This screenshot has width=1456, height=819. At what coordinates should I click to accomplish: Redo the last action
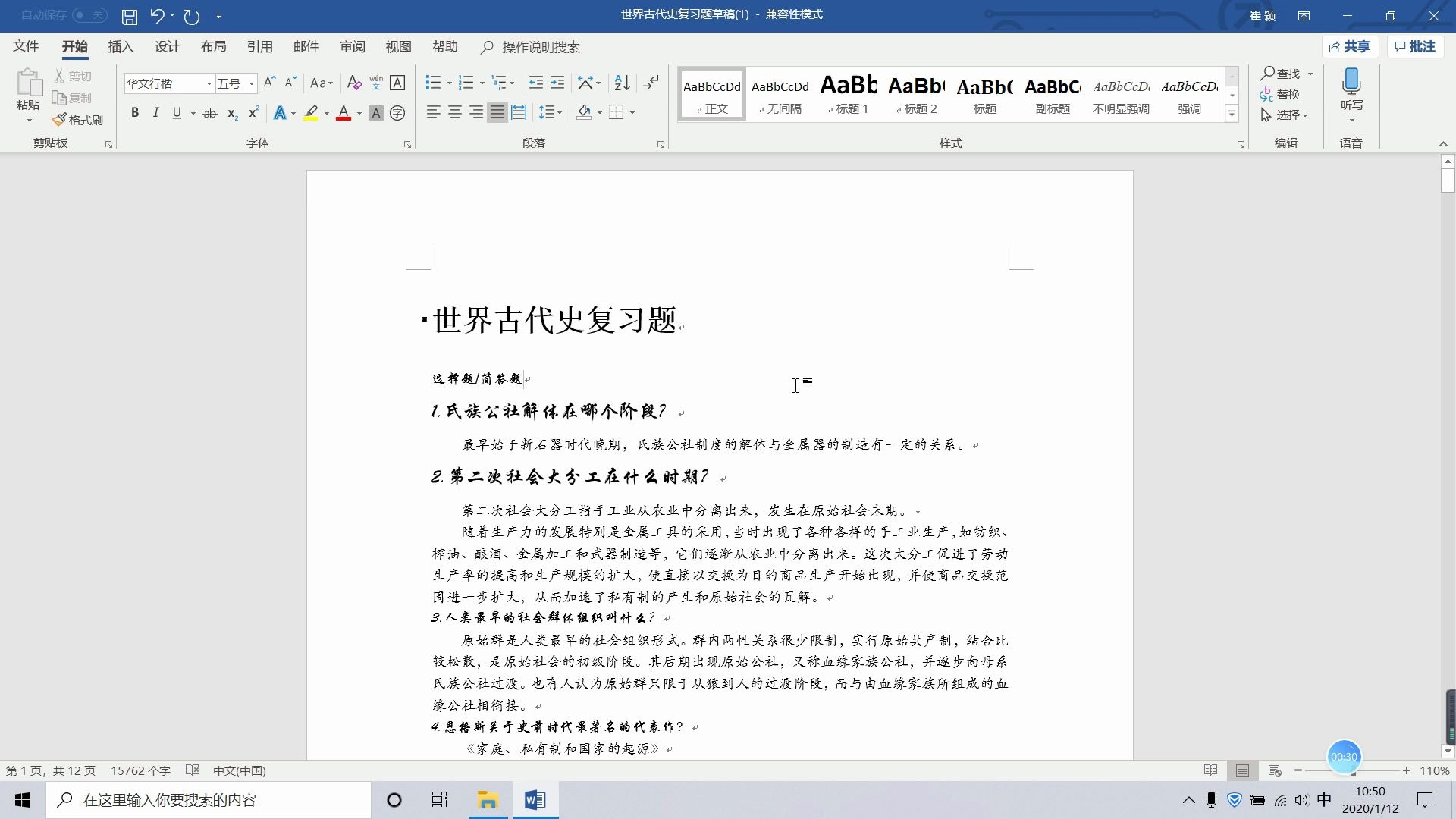192,16
